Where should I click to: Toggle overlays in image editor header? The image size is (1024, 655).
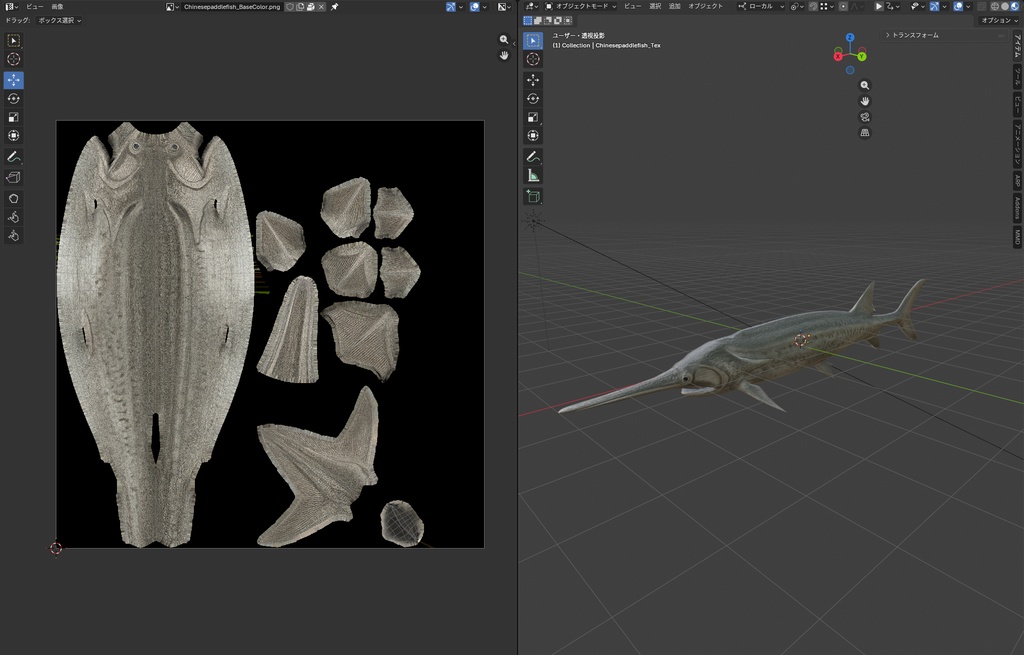(474, 7)
